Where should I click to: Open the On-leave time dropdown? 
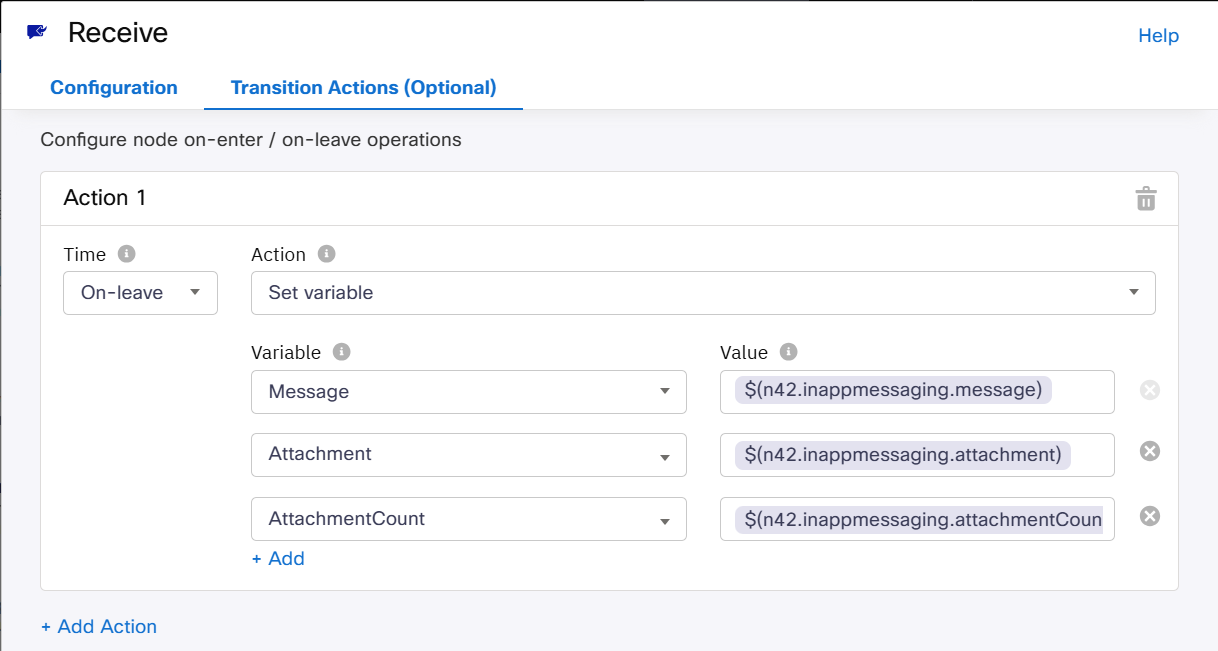tap(140, 293)
